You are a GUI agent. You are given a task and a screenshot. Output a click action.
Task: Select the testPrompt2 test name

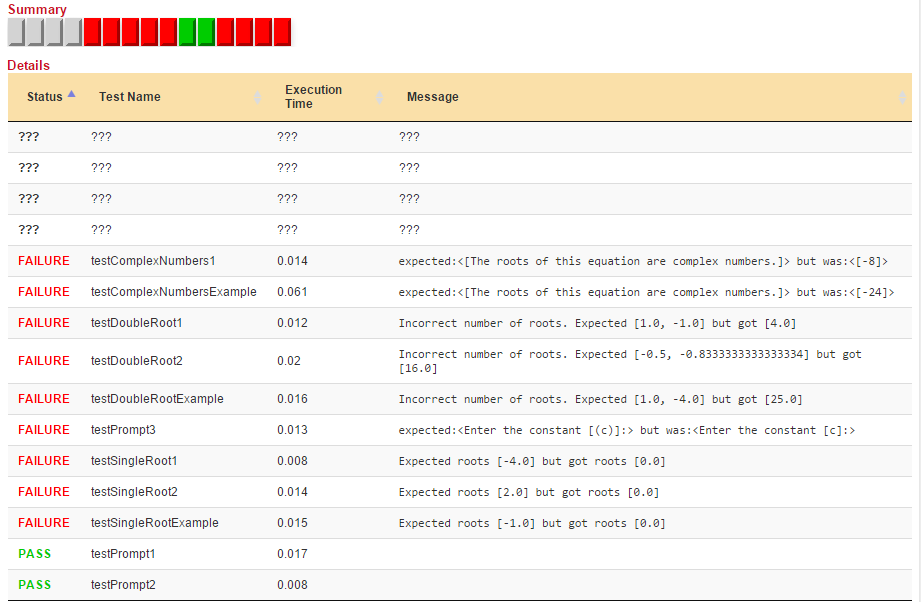pyautogui.click(x=123, y=585)
